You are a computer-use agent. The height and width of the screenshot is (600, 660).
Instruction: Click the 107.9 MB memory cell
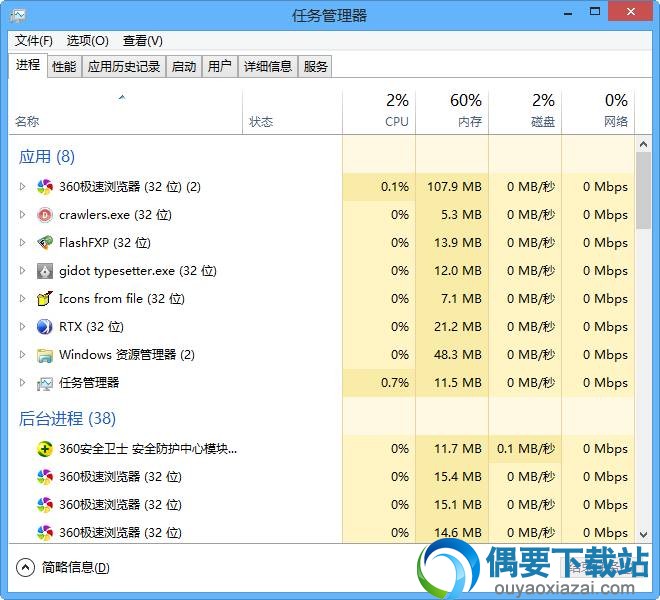pos(452,187)
